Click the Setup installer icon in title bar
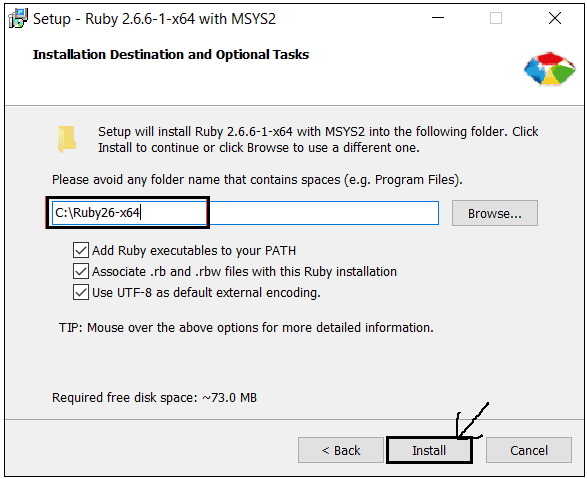Screen dimensions: 587x479 (x=18, y=18)
